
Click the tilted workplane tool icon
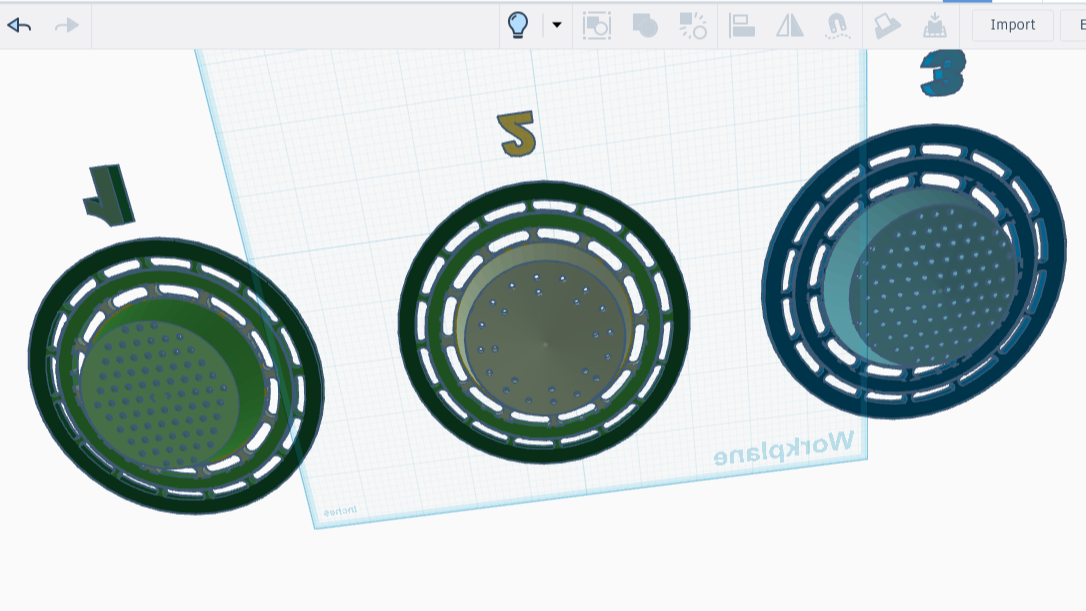click(887, 26)
